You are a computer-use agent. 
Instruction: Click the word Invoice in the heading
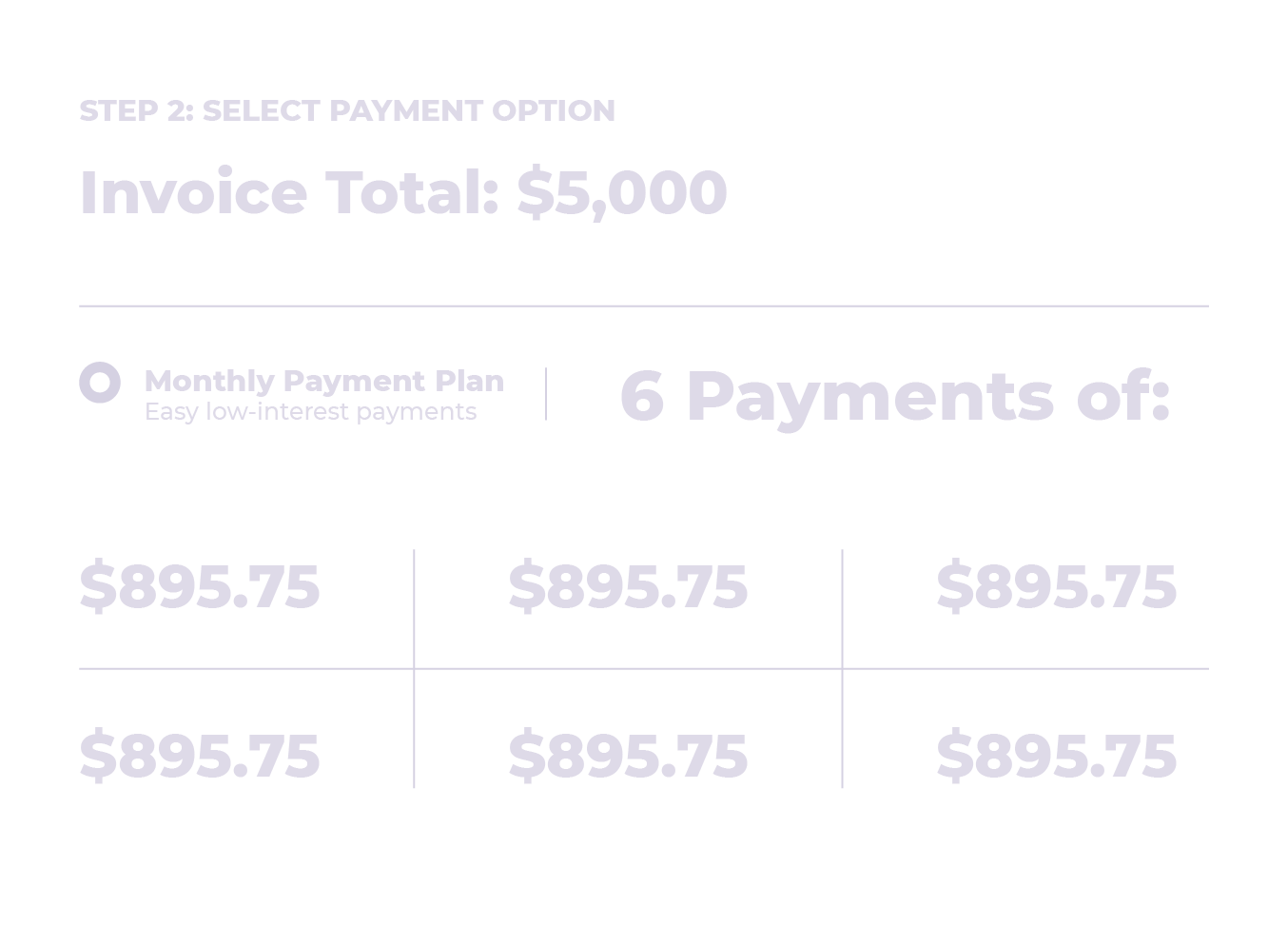(x=193, y=193)
